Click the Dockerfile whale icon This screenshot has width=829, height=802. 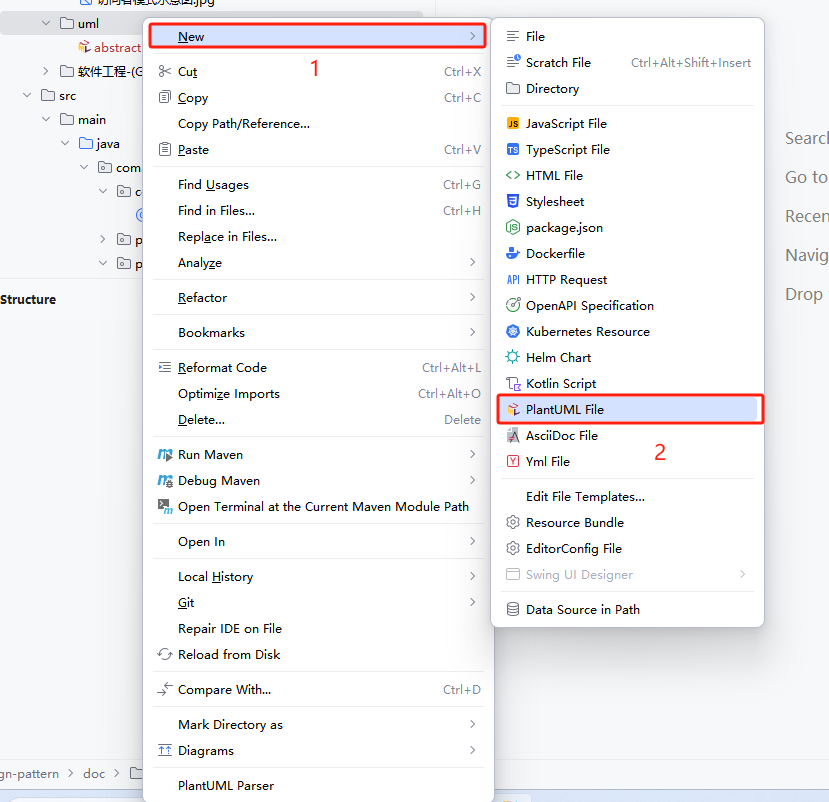tap(513, 254)
